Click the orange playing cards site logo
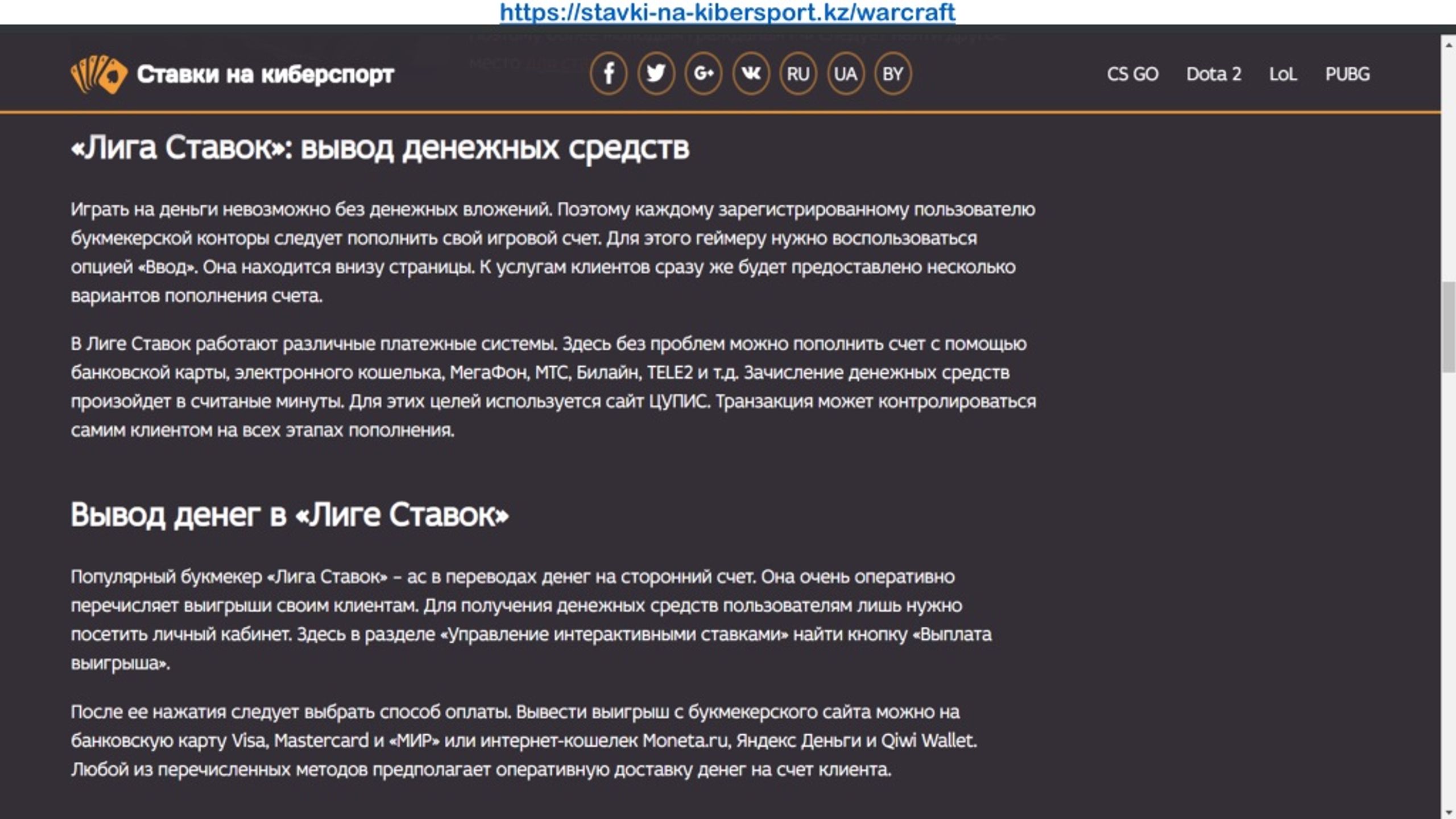This screenshot has width=1456, height=819. tap(98, 74)
